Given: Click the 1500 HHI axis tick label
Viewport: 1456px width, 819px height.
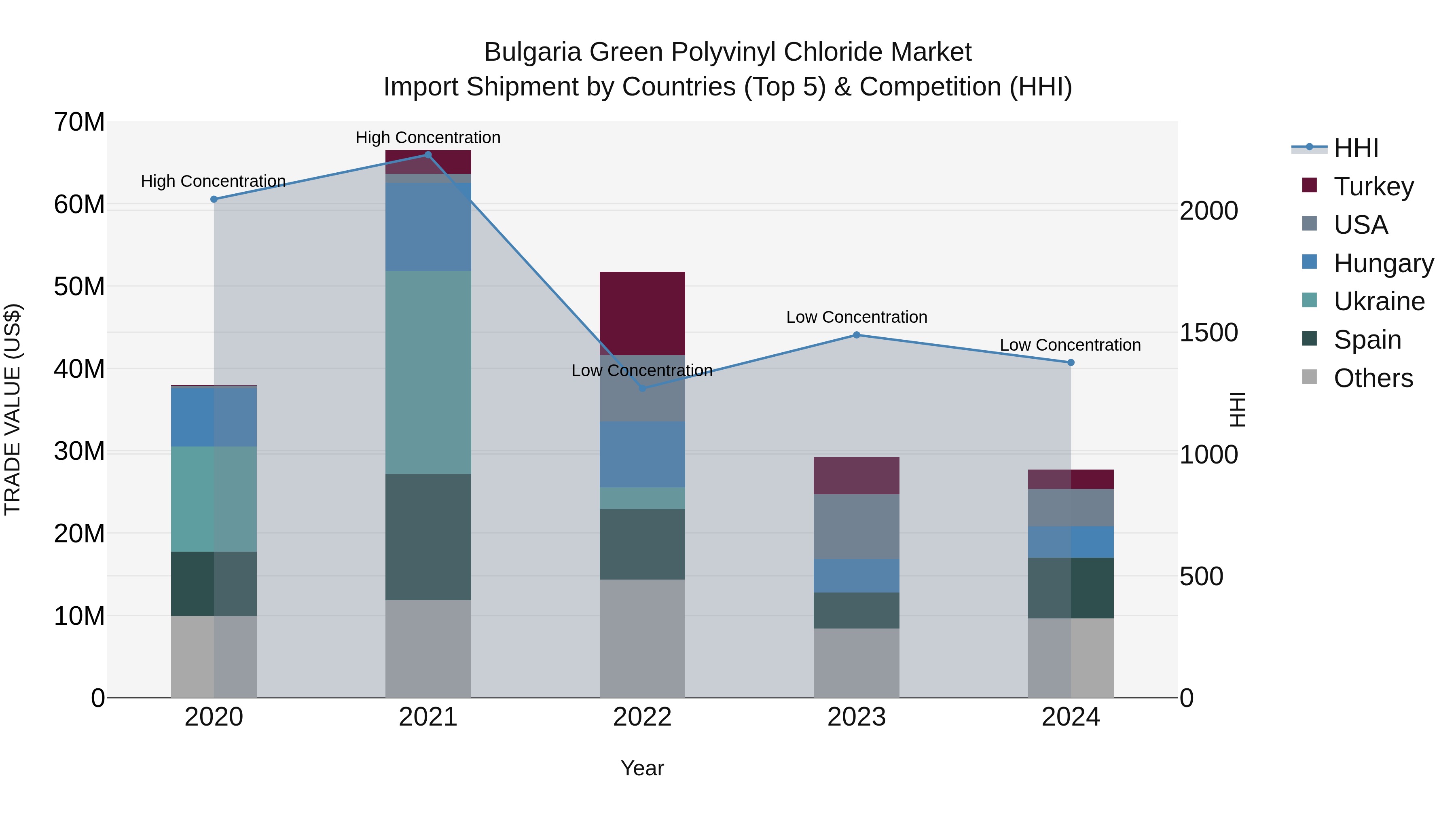Looking at the screenshot, I should tap(1209, 332).
